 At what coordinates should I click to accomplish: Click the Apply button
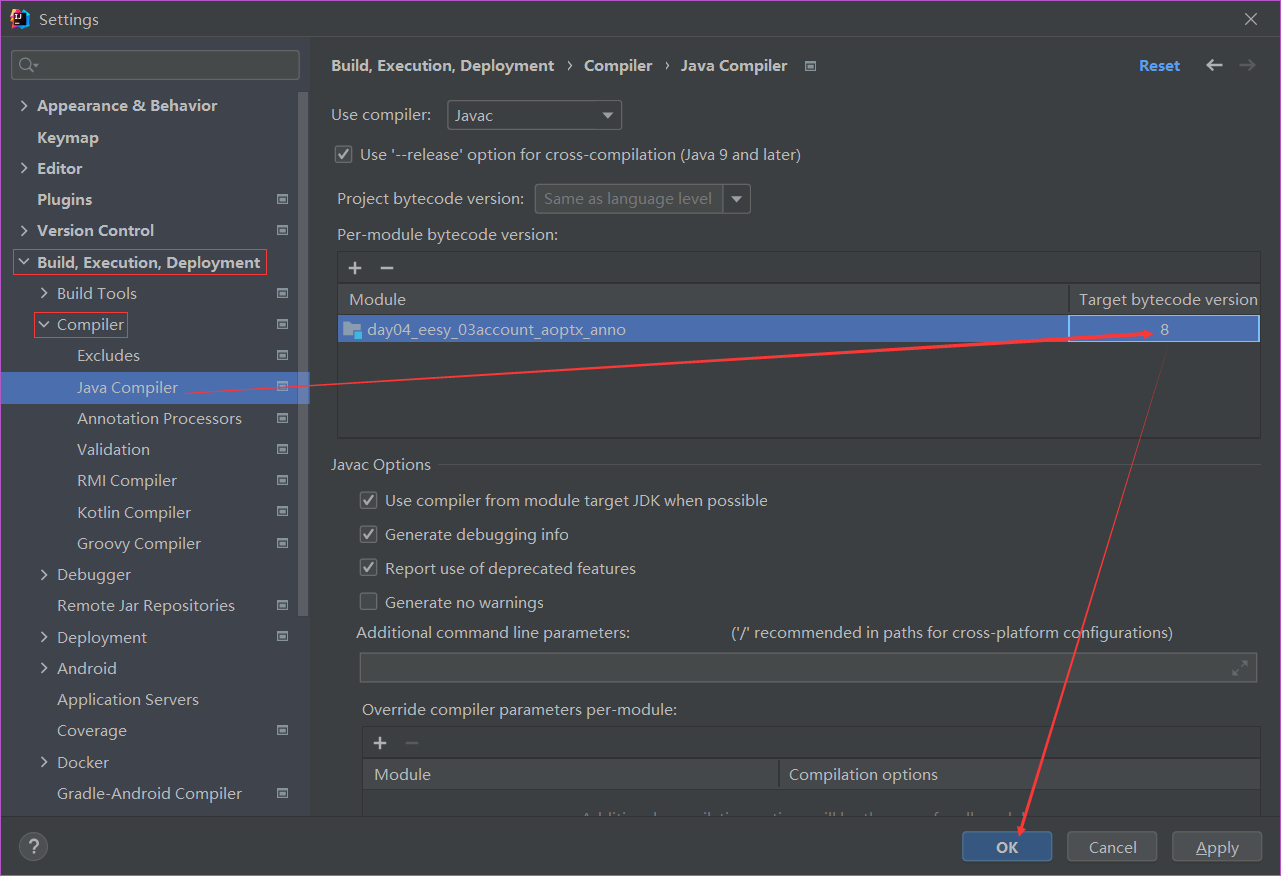click(x=1216, y=846)
